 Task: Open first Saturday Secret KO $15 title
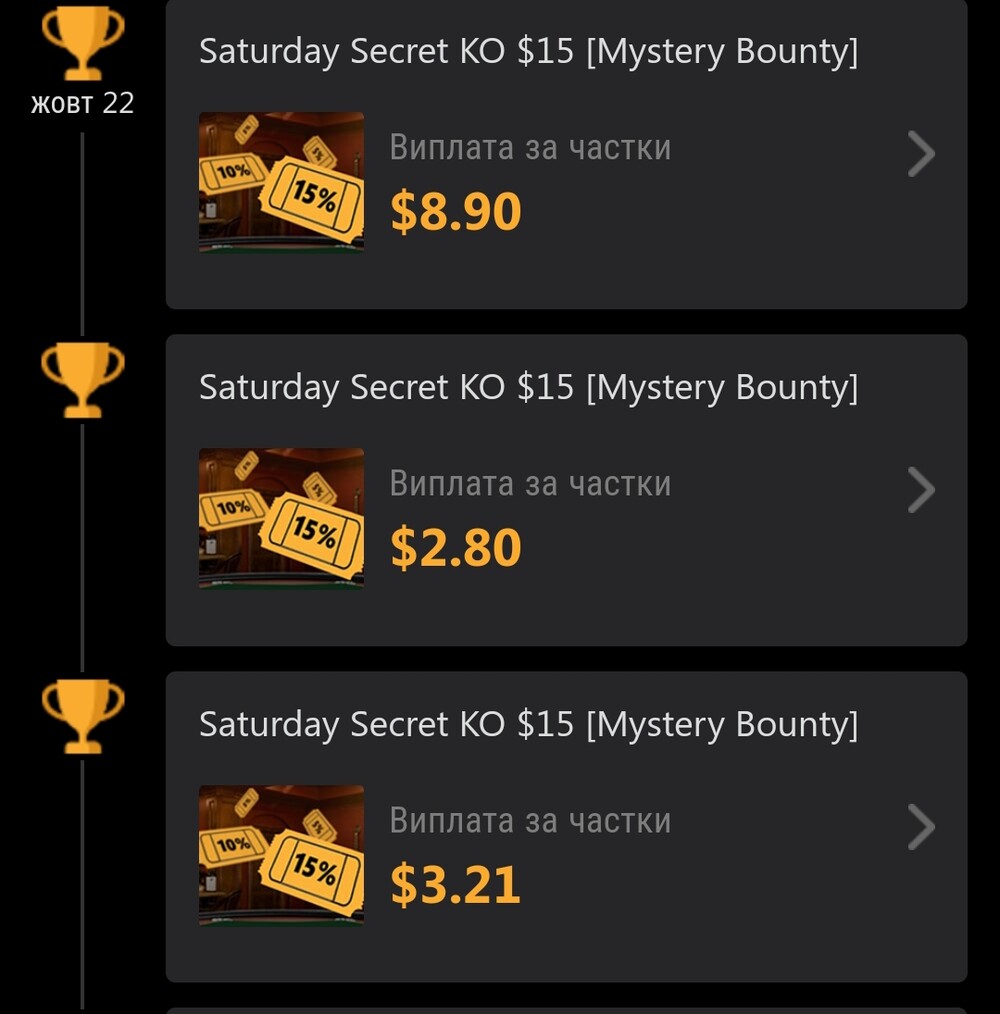(x=528, y=52)
